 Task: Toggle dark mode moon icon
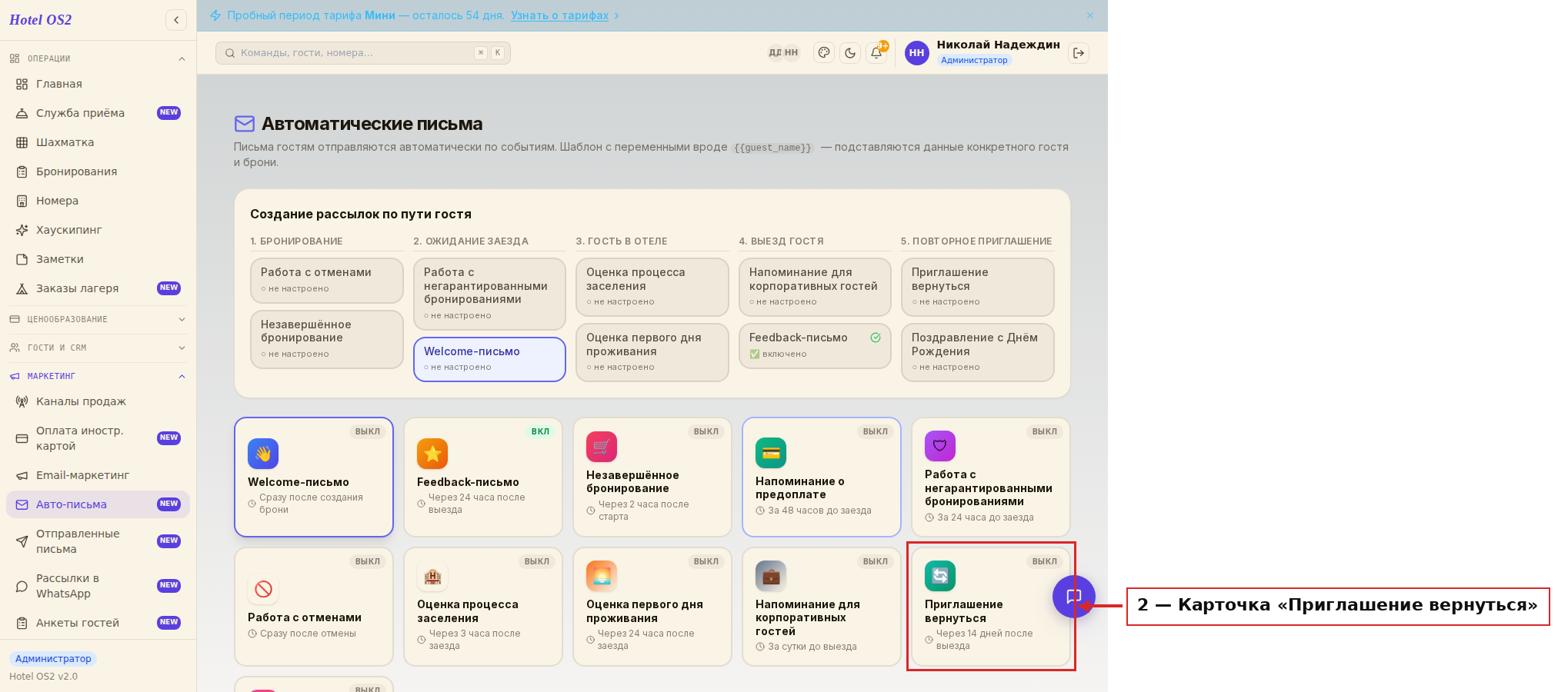point(850,53)
